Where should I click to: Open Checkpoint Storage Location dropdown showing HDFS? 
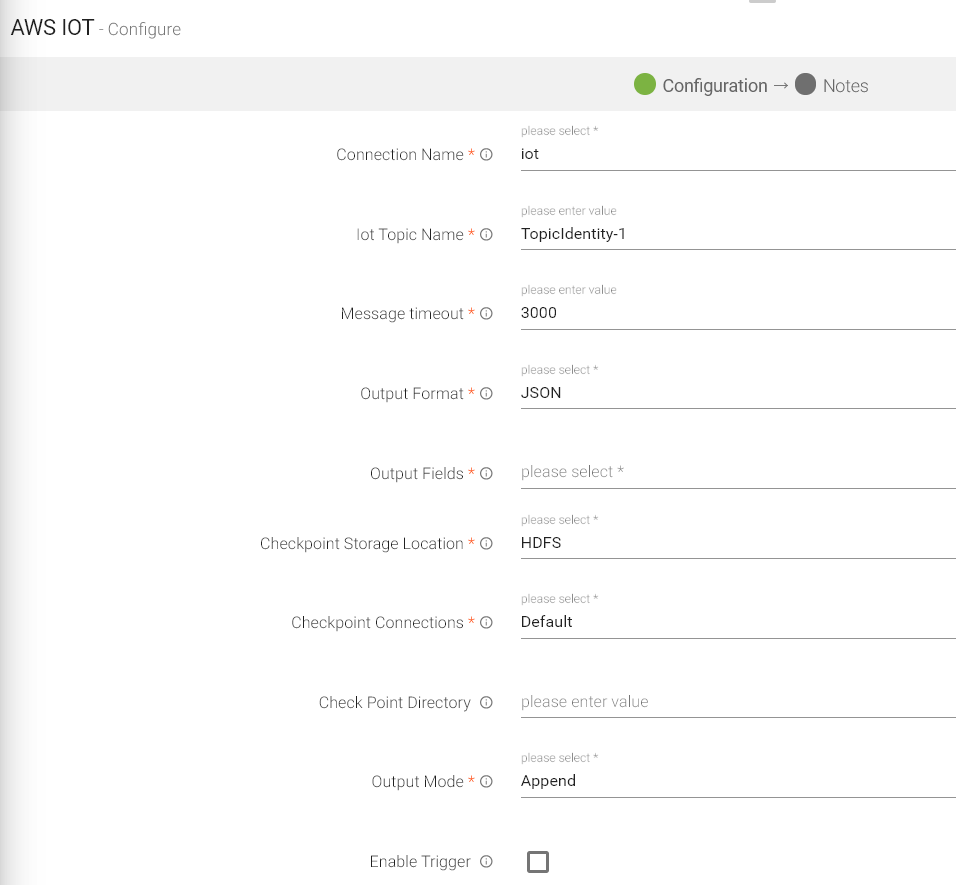(x=737, y=543)
